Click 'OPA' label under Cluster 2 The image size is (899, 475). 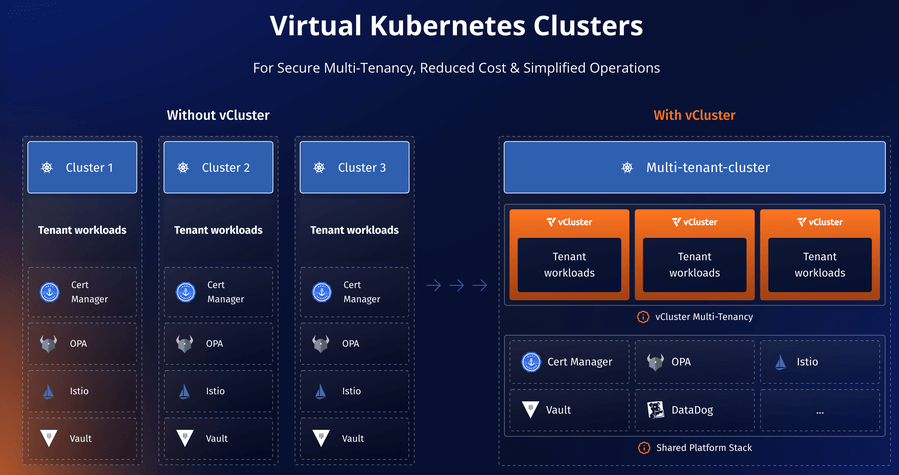[214, 344]
